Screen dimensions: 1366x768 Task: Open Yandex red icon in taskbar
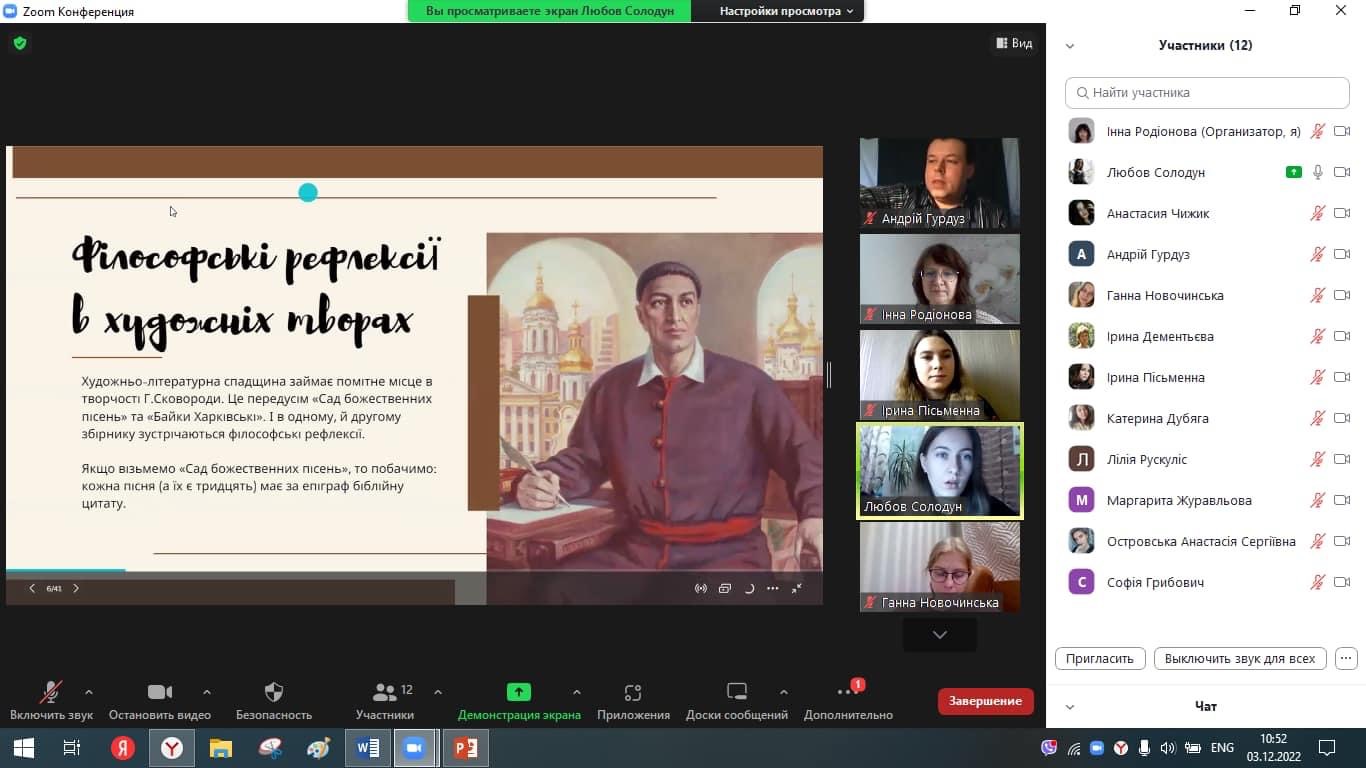123,748
